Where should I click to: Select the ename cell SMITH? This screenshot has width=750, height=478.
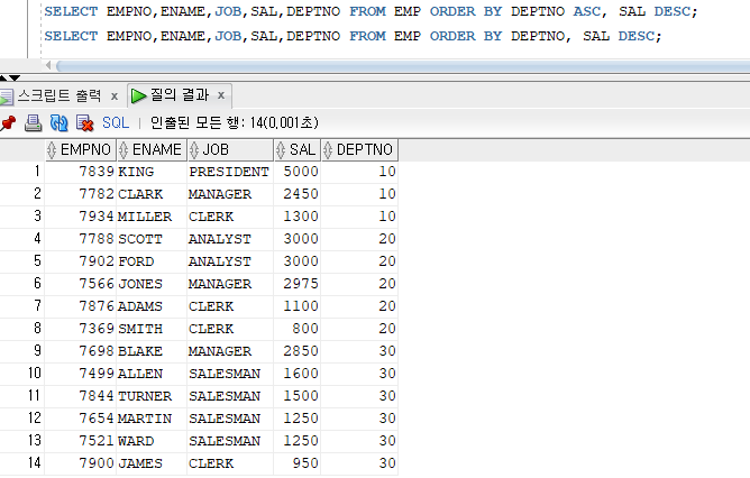coord(151,329)
